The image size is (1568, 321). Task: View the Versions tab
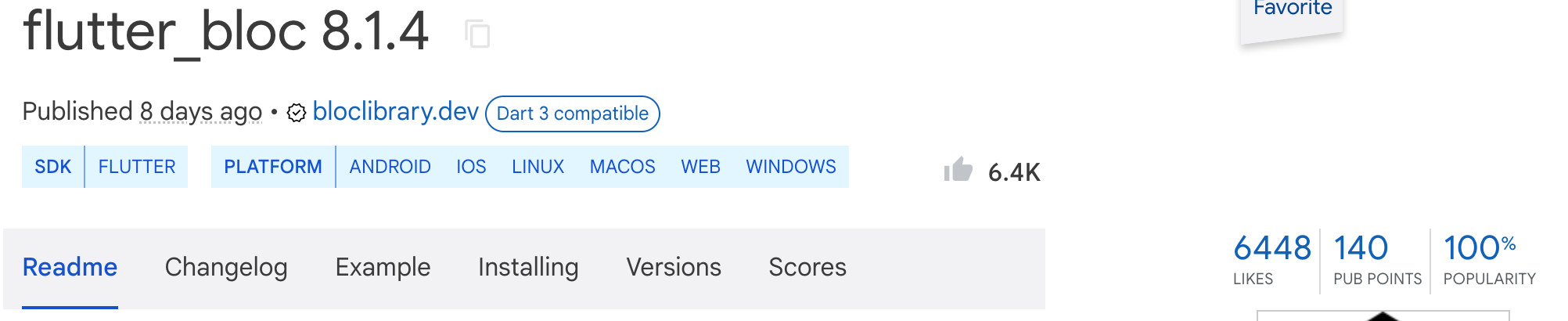click(674, 268)
